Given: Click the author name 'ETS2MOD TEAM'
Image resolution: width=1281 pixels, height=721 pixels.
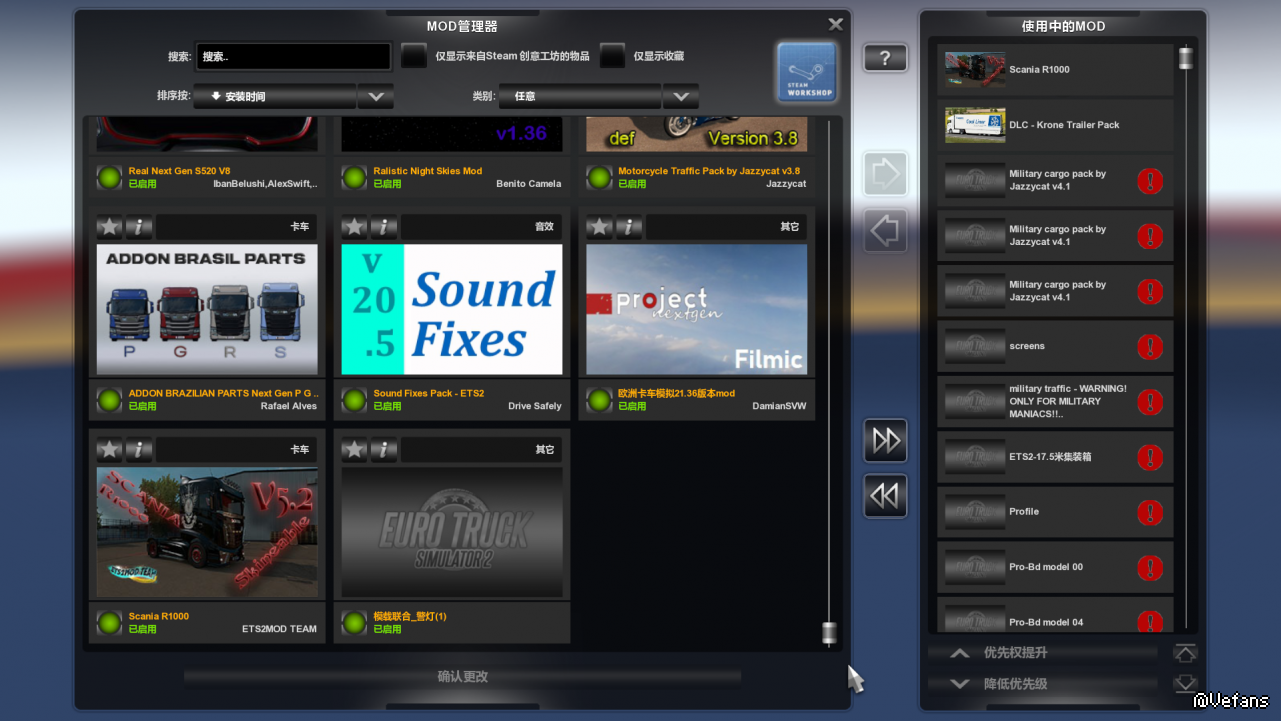Looking at the screenshot, I should pos(280,629).
